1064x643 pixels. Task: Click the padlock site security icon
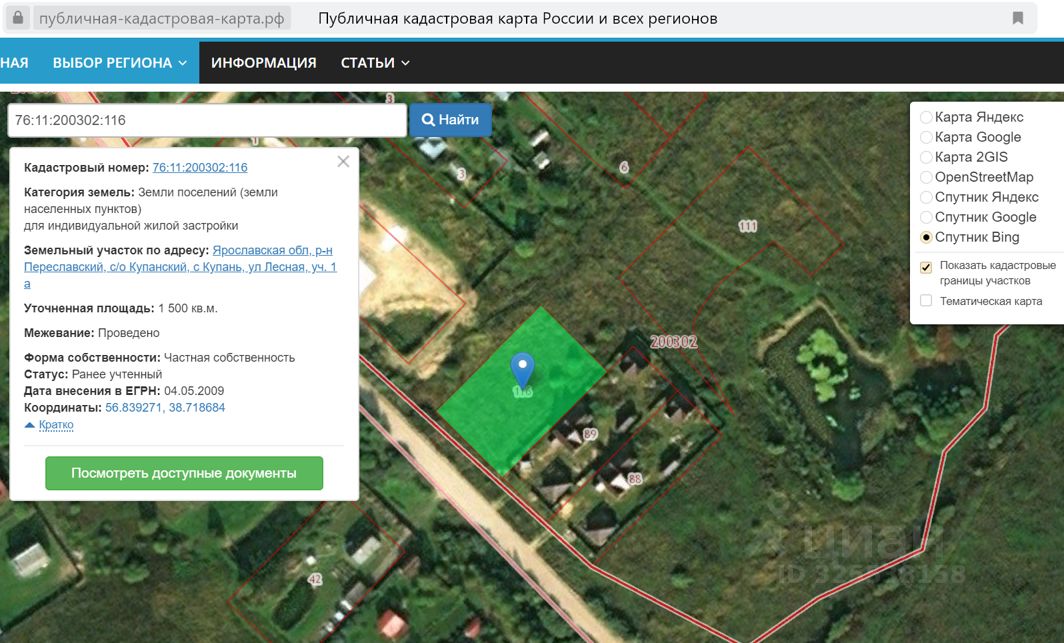17,19
